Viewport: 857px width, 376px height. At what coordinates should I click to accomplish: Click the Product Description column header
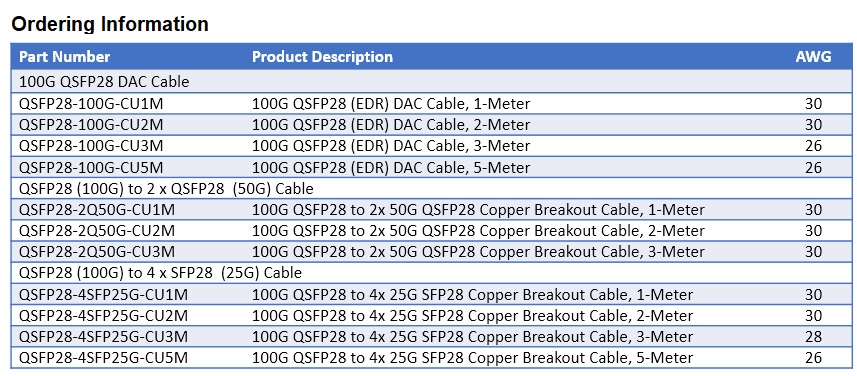click(x=322, y=57)
